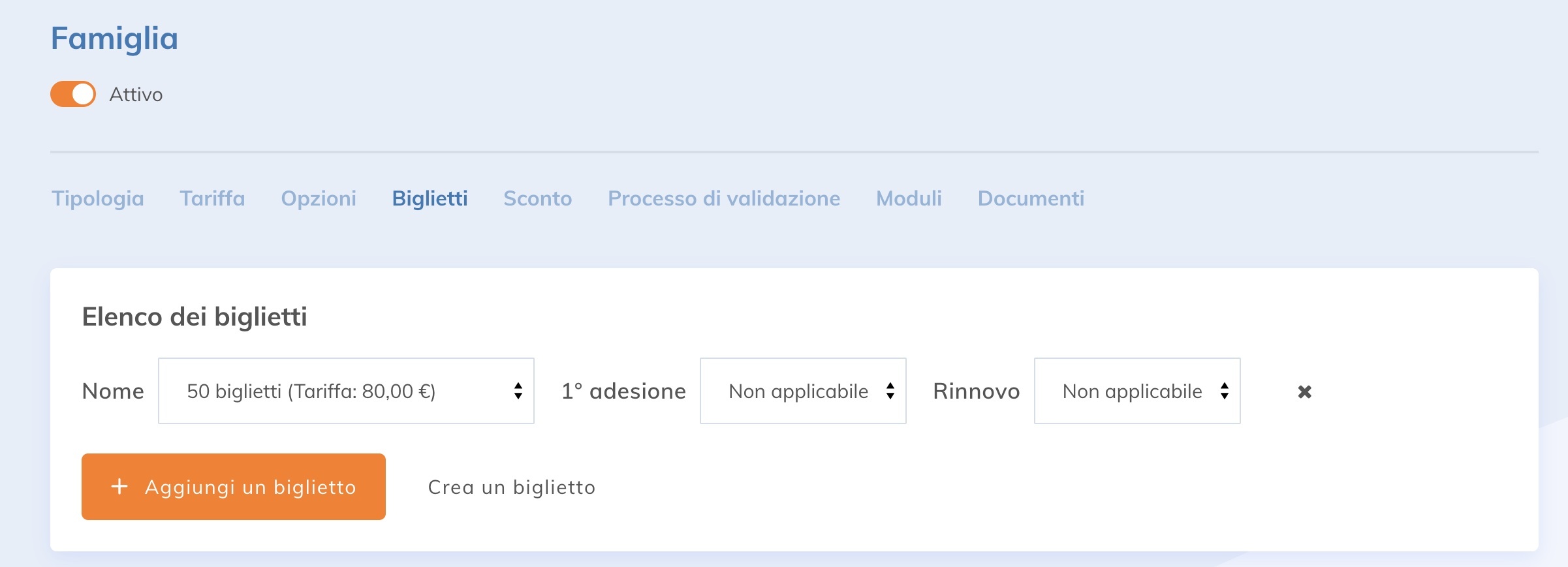
Task: Open the Nome ticket dropdown
Action: pos(346,391)
